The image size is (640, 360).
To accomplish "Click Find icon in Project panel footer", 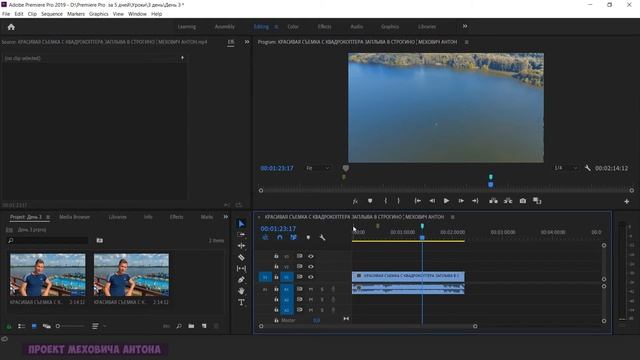I will [x=179, y=326].
